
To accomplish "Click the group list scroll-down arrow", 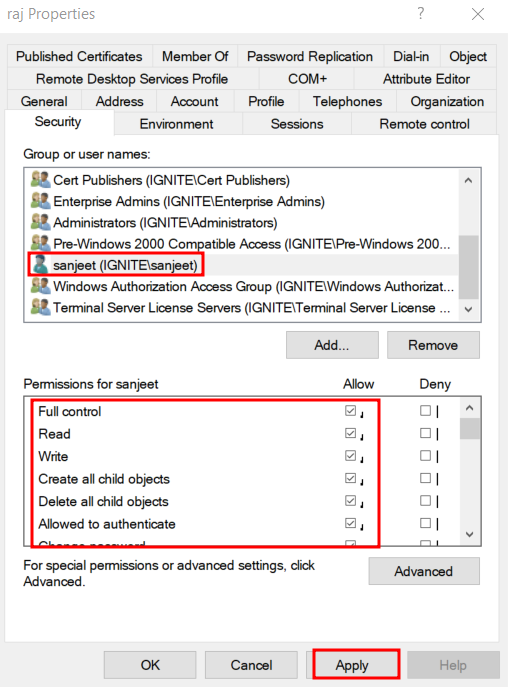I will pos(468,309).
